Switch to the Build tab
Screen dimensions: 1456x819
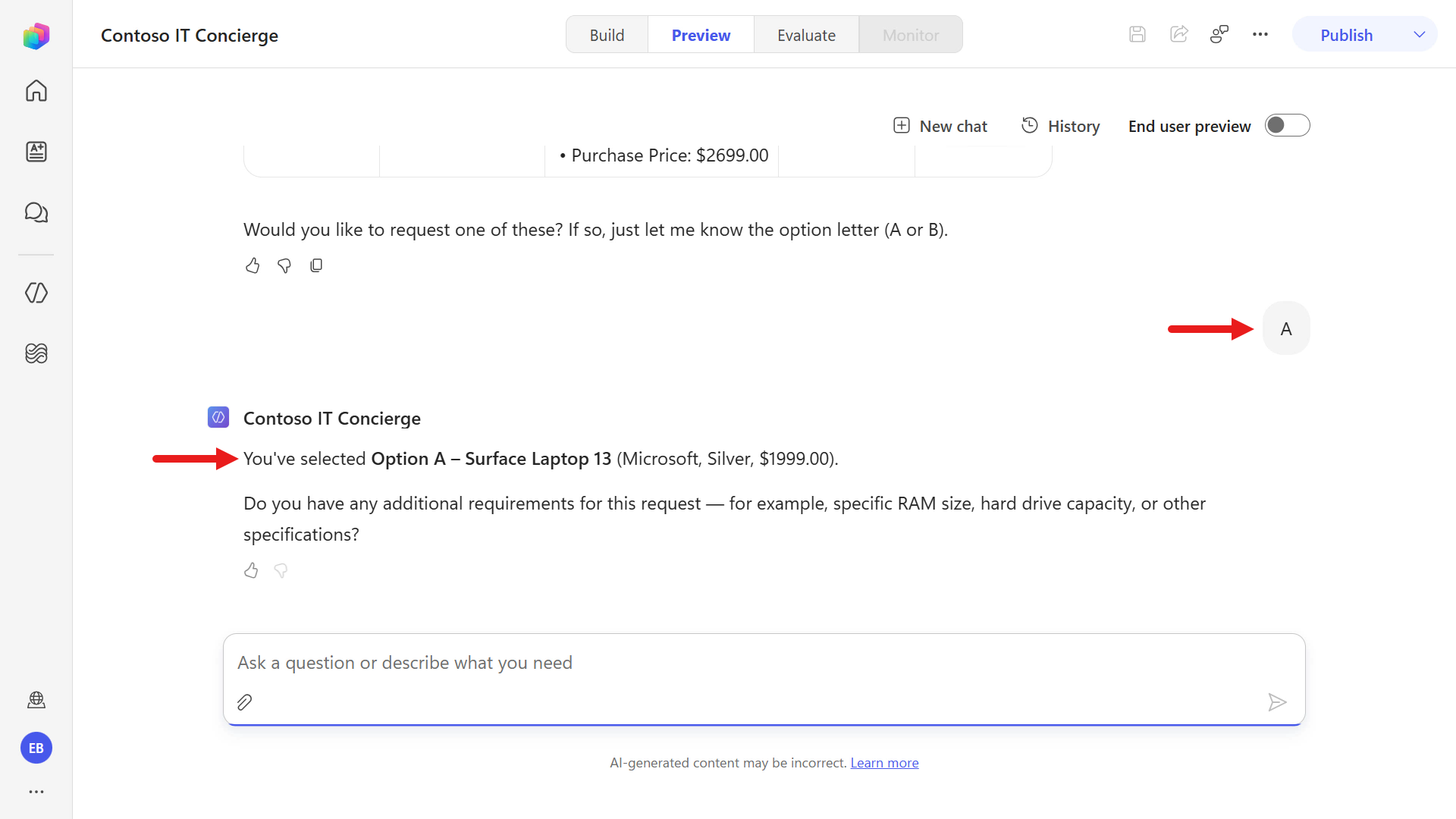607,35
